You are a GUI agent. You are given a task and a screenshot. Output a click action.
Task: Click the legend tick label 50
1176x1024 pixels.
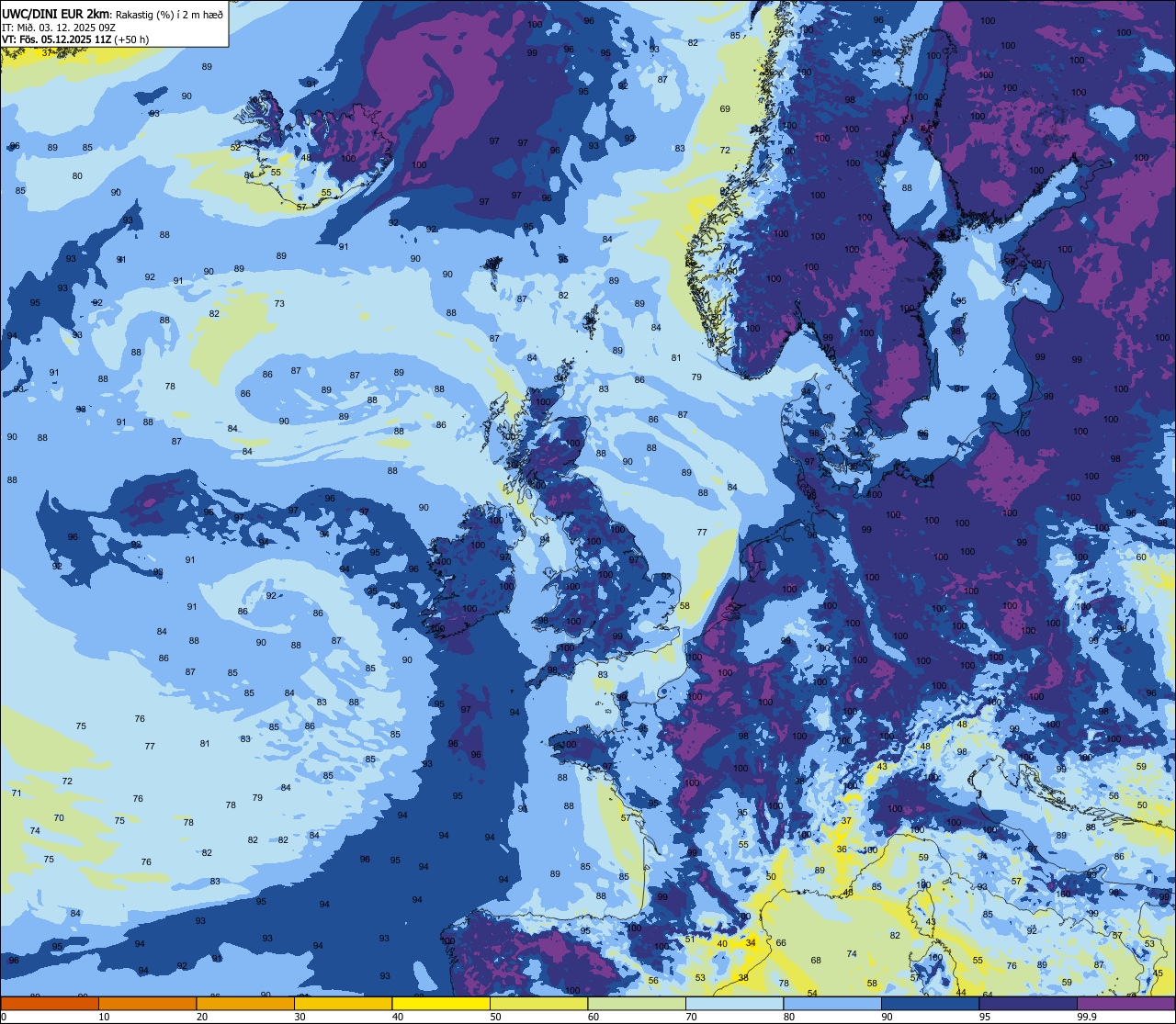pyautogui.click(x=495, y=1017)
